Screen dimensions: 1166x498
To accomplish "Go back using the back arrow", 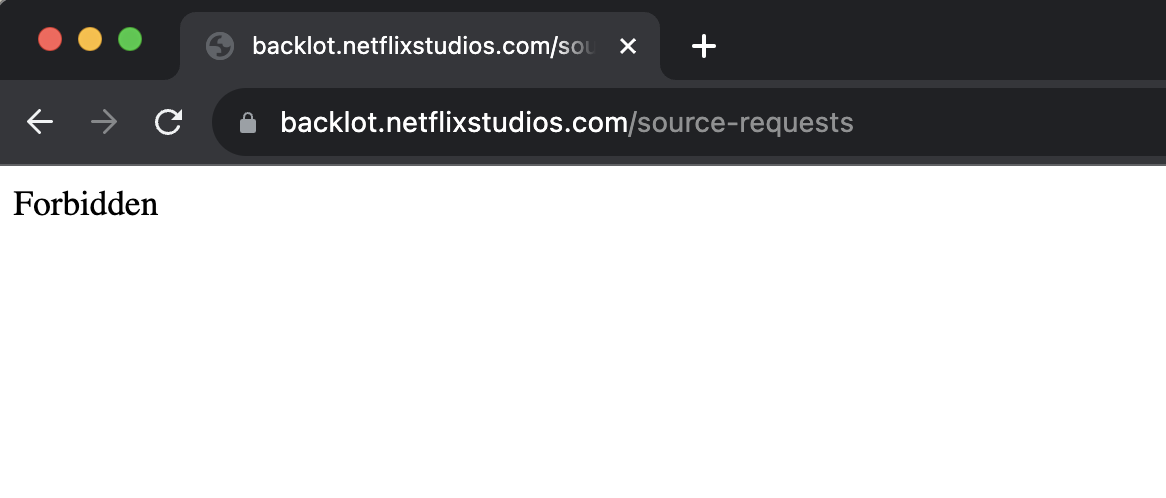I will [39, 122].
